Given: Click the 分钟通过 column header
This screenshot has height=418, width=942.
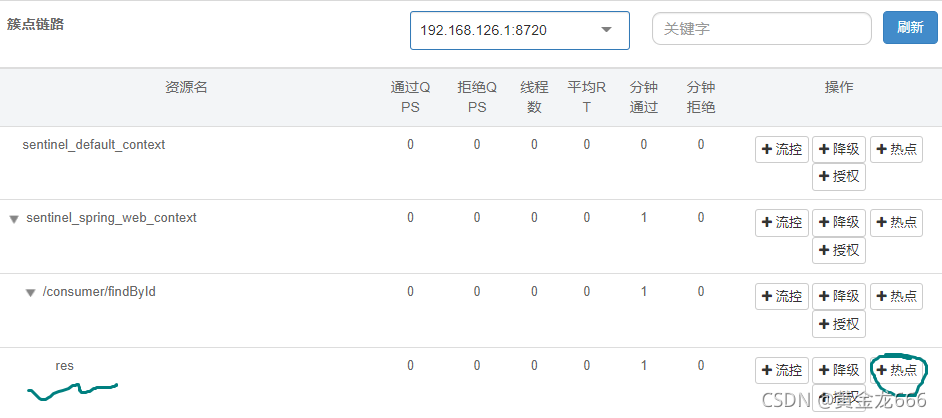Looking at the screenshot, I should click(x=643, y=97).
